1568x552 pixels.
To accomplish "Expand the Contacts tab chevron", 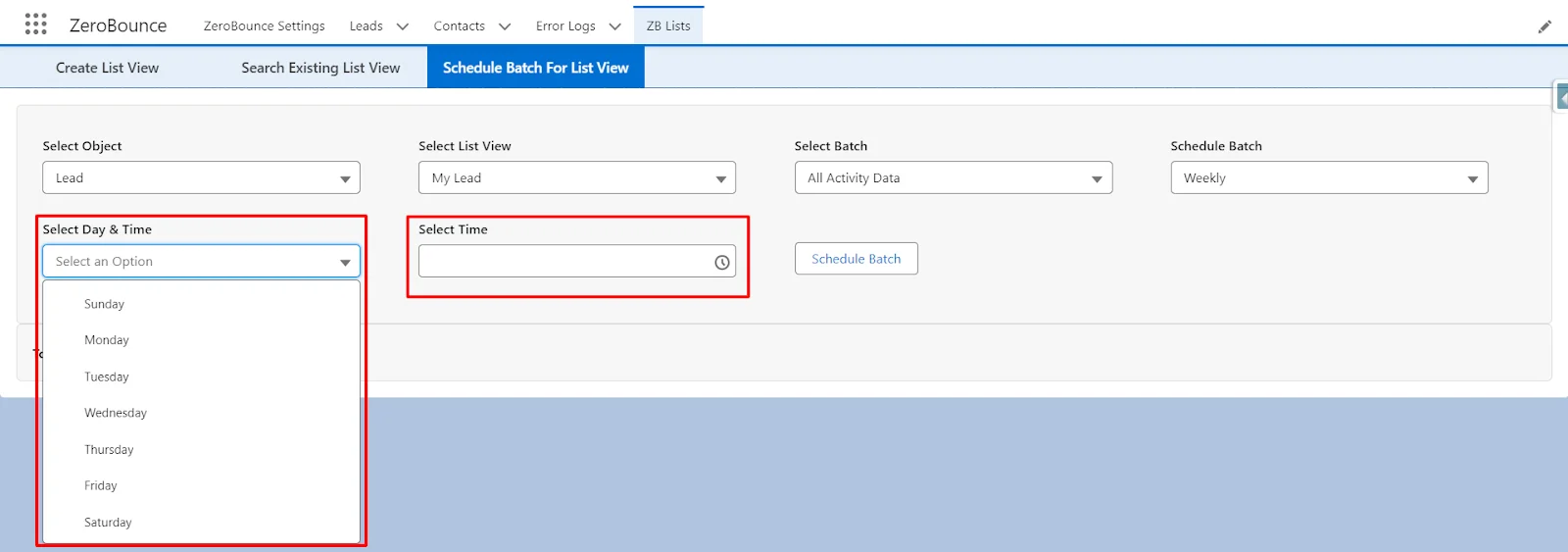I will coord(504,26).
